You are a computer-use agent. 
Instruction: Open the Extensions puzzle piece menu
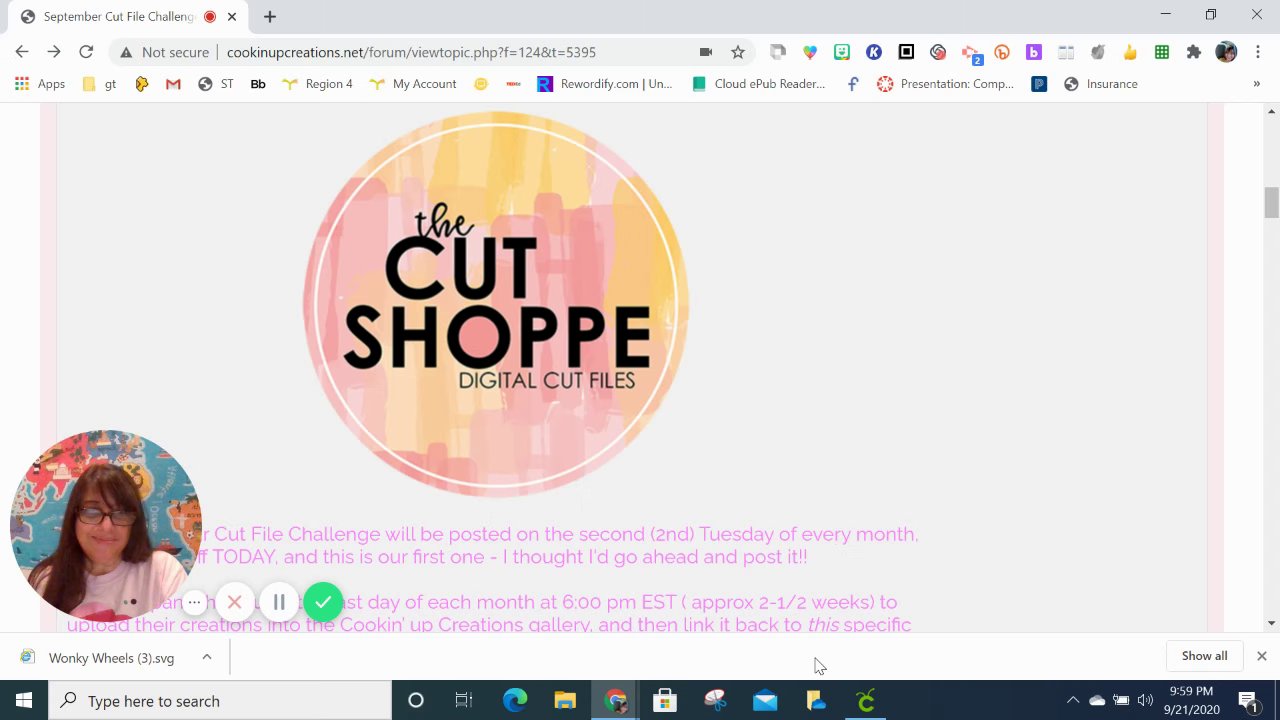pos(1194,52)
